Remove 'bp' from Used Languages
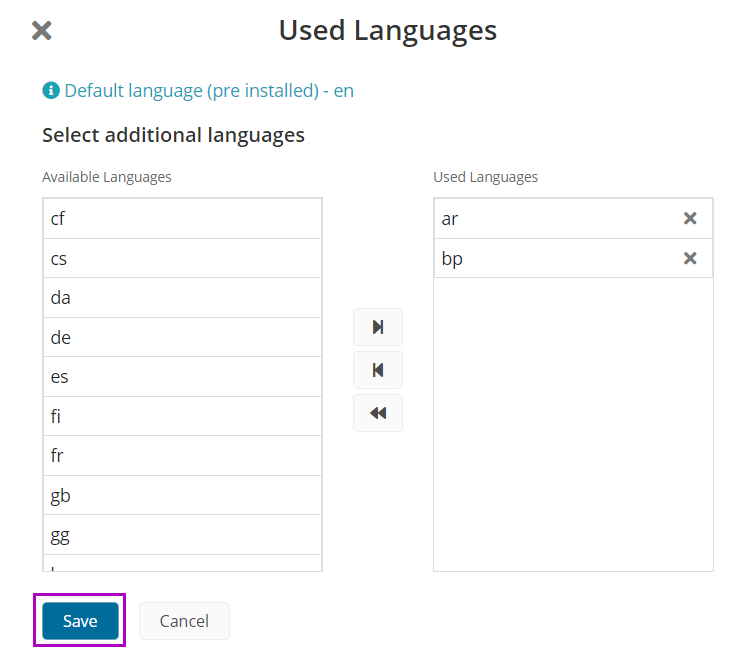The width and height of the screenshot is (753, 656). [x=690, y=258]
